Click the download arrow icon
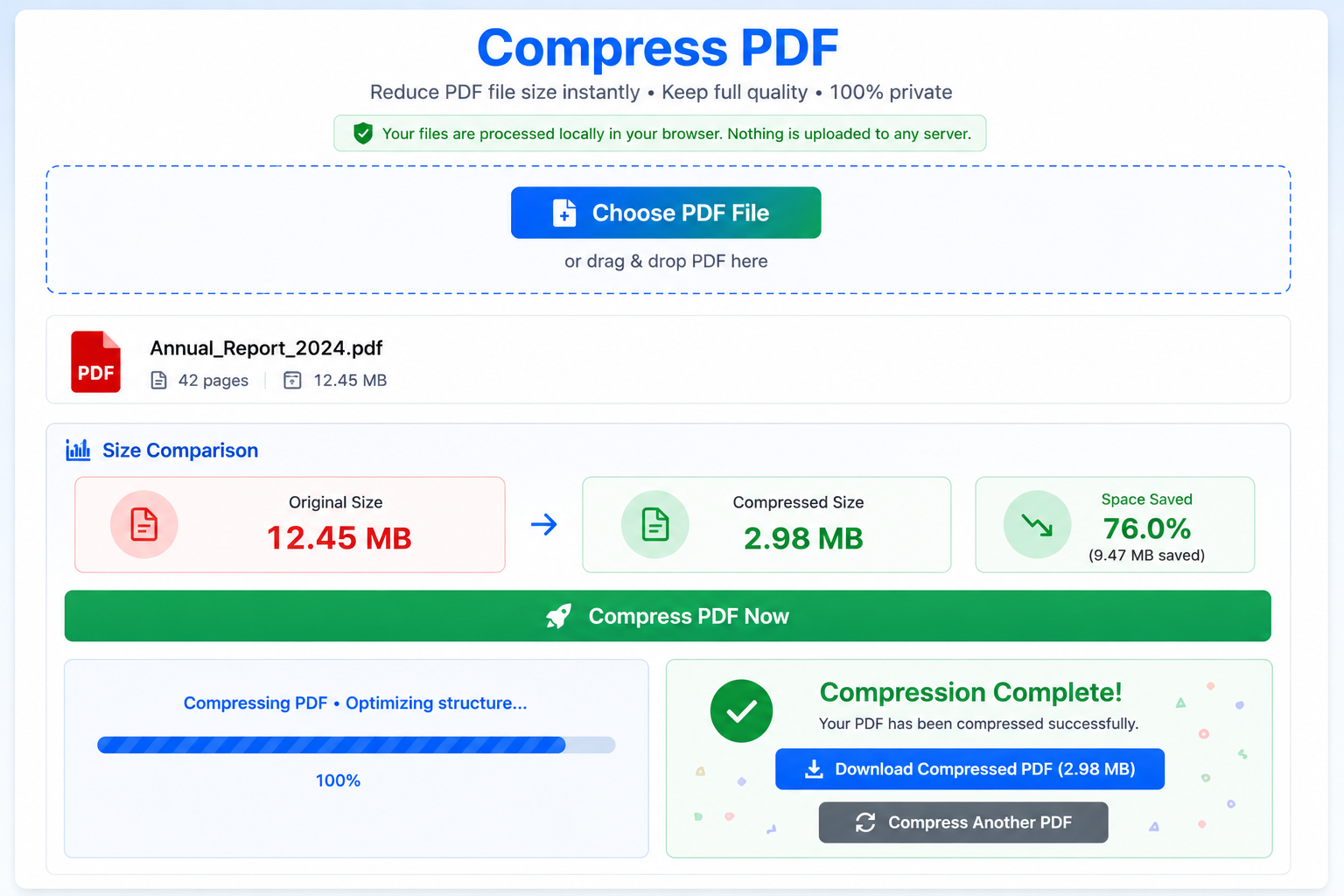 coord(814,769)
